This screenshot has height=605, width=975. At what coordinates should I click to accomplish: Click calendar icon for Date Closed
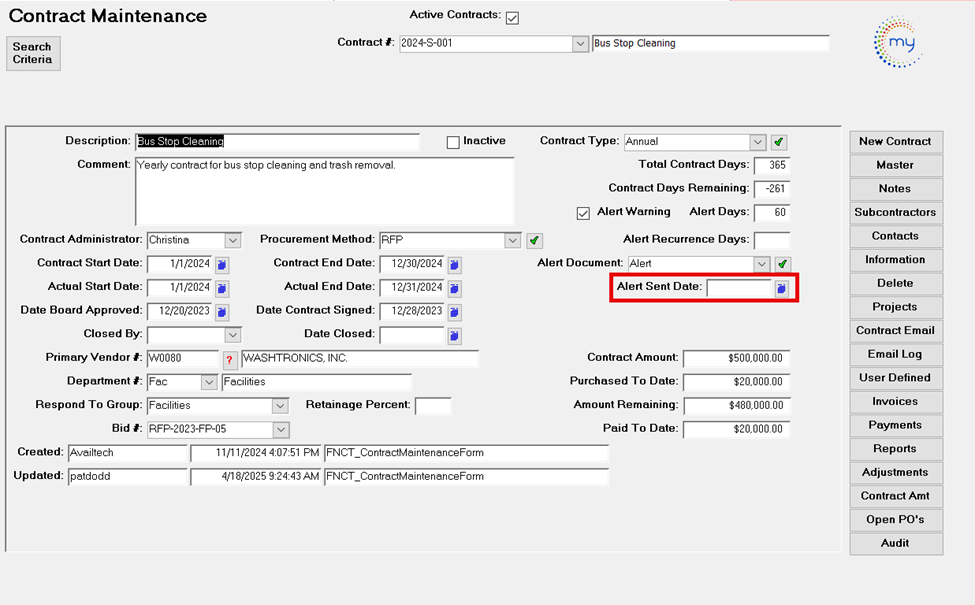[x=454, y=335]
